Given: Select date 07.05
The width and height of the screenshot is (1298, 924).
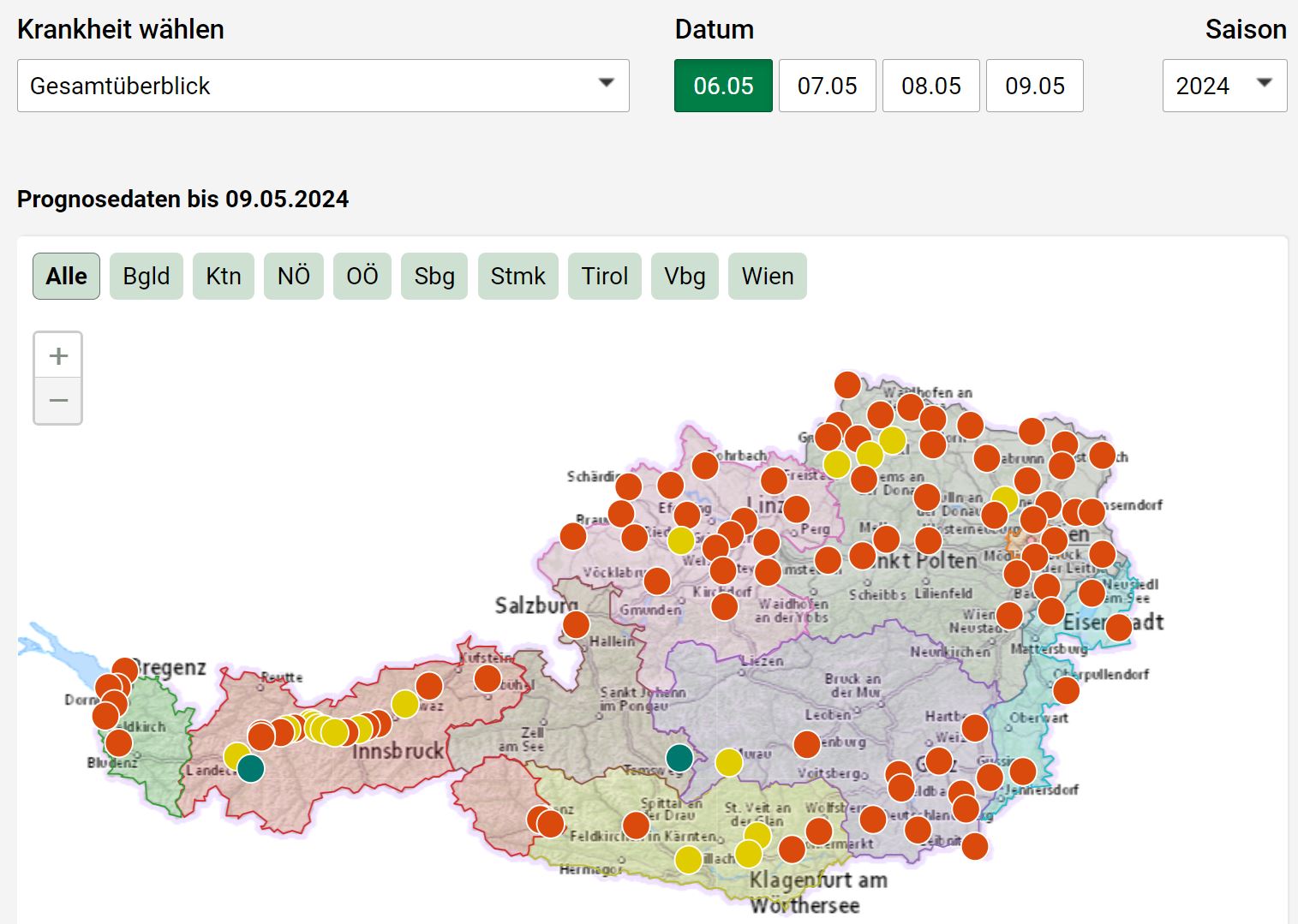Looking at the screenshot, I should [827, 86].
